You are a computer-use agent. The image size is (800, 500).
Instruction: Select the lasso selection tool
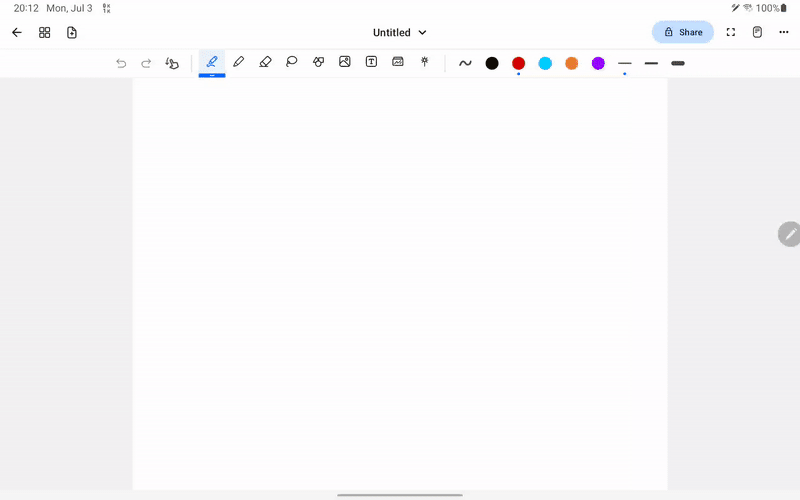[291, 62]
